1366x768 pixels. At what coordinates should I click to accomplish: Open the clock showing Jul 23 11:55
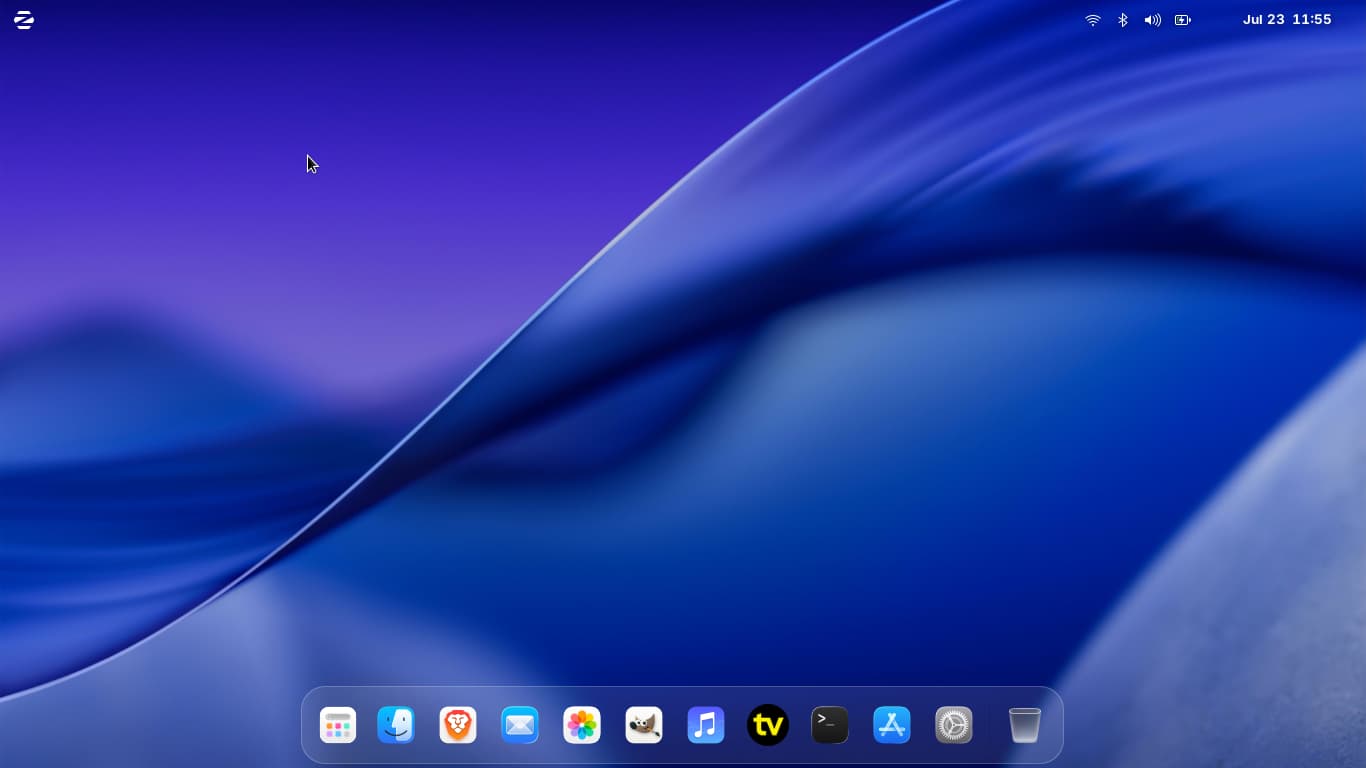[x=1287, y=20]
